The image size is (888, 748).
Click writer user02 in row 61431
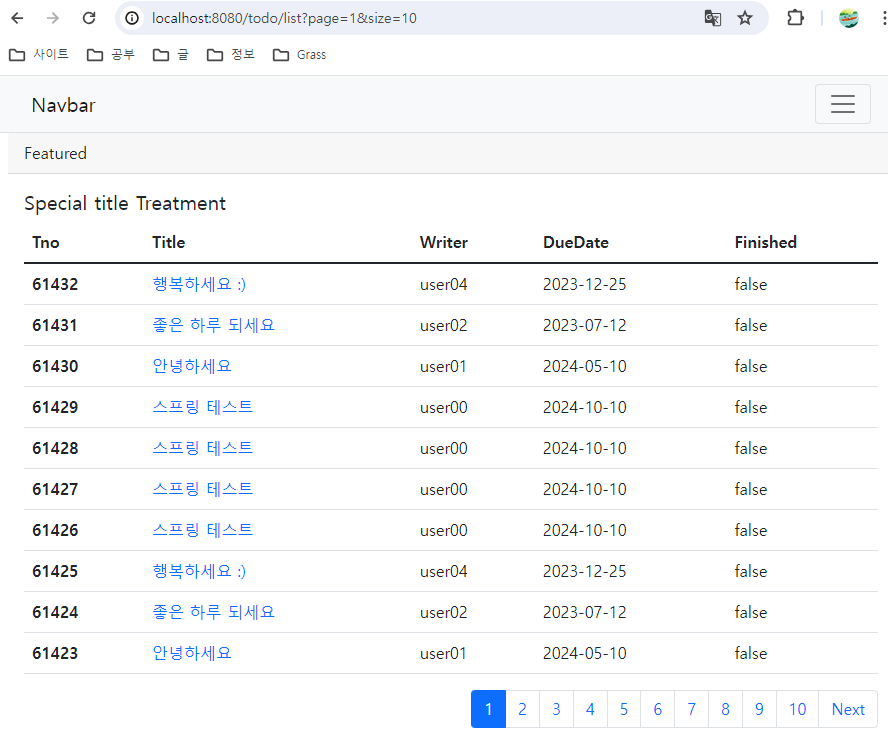444,326
